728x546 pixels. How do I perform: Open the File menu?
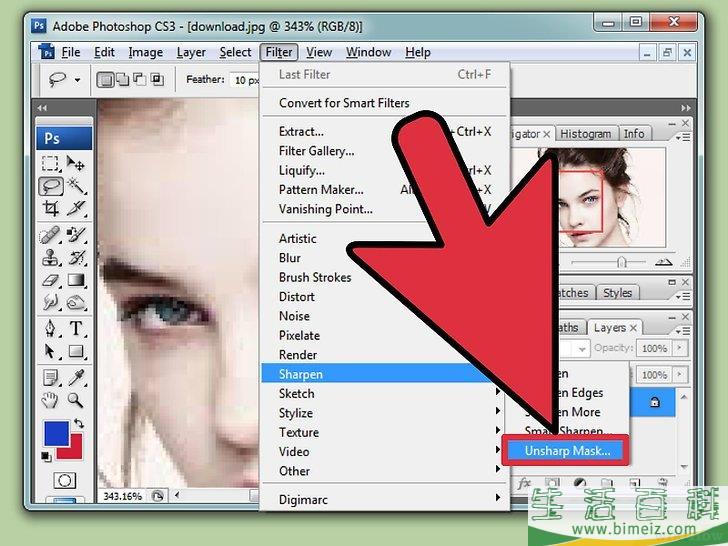[71, 52]
